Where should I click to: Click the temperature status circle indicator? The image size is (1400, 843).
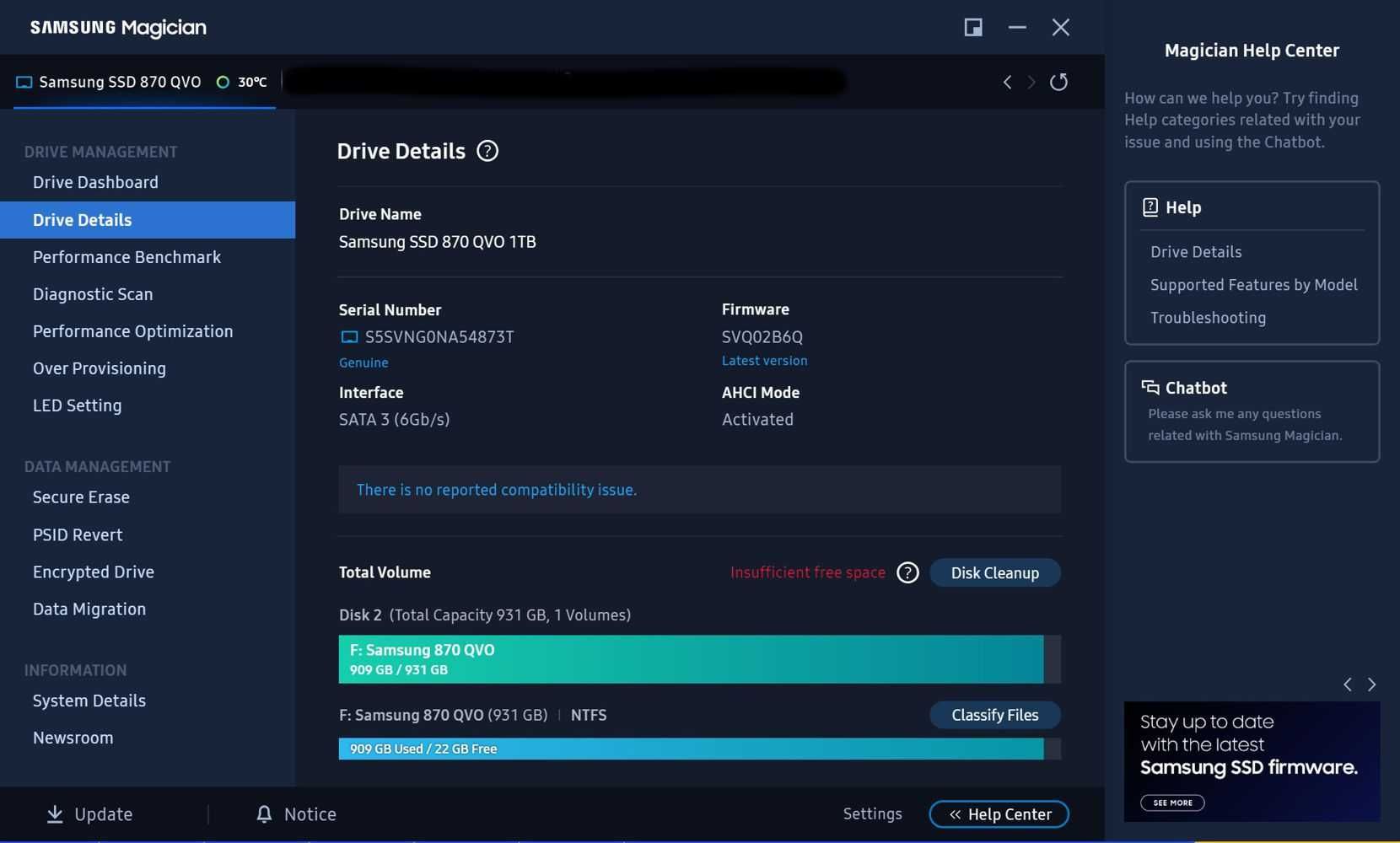[223, 82]
